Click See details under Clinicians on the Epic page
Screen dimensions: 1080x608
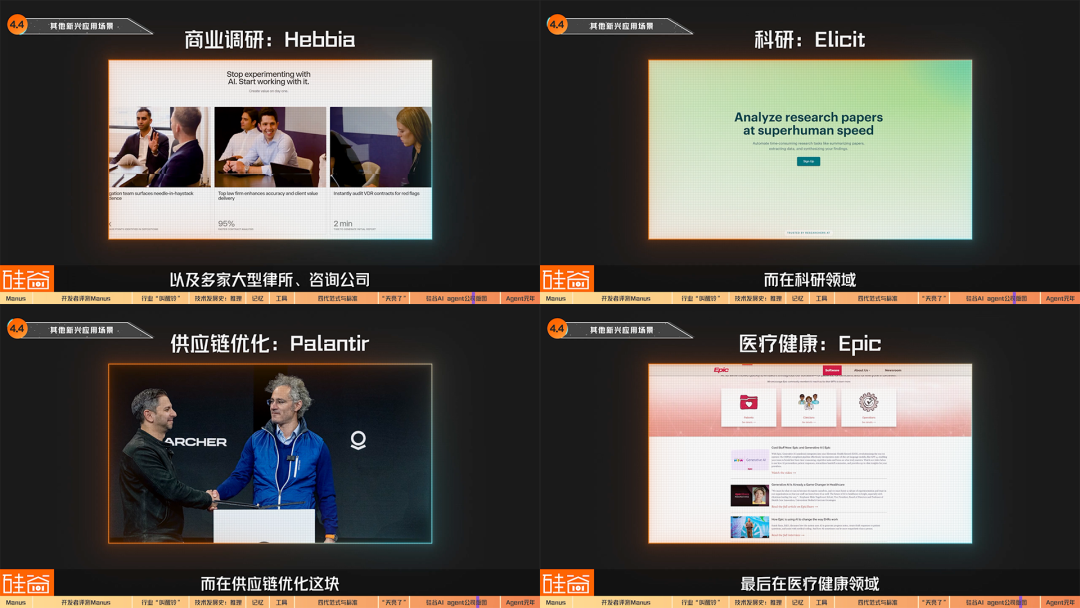click(x=809, y=422)
